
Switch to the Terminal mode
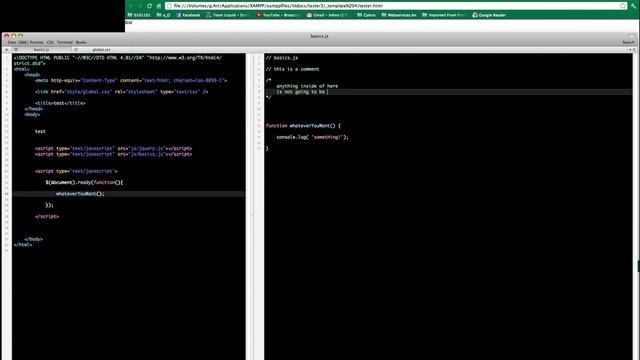[x=64, y=42]
